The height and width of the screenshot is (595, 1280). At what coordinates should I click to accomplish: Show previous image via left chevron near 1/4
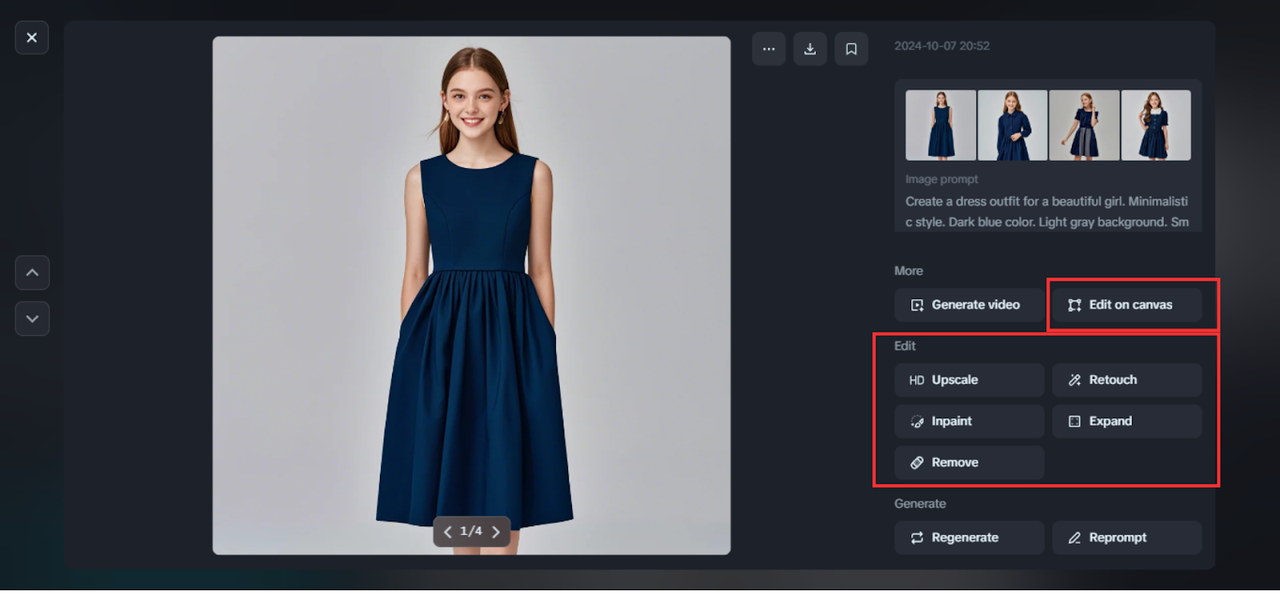point(447,532)
